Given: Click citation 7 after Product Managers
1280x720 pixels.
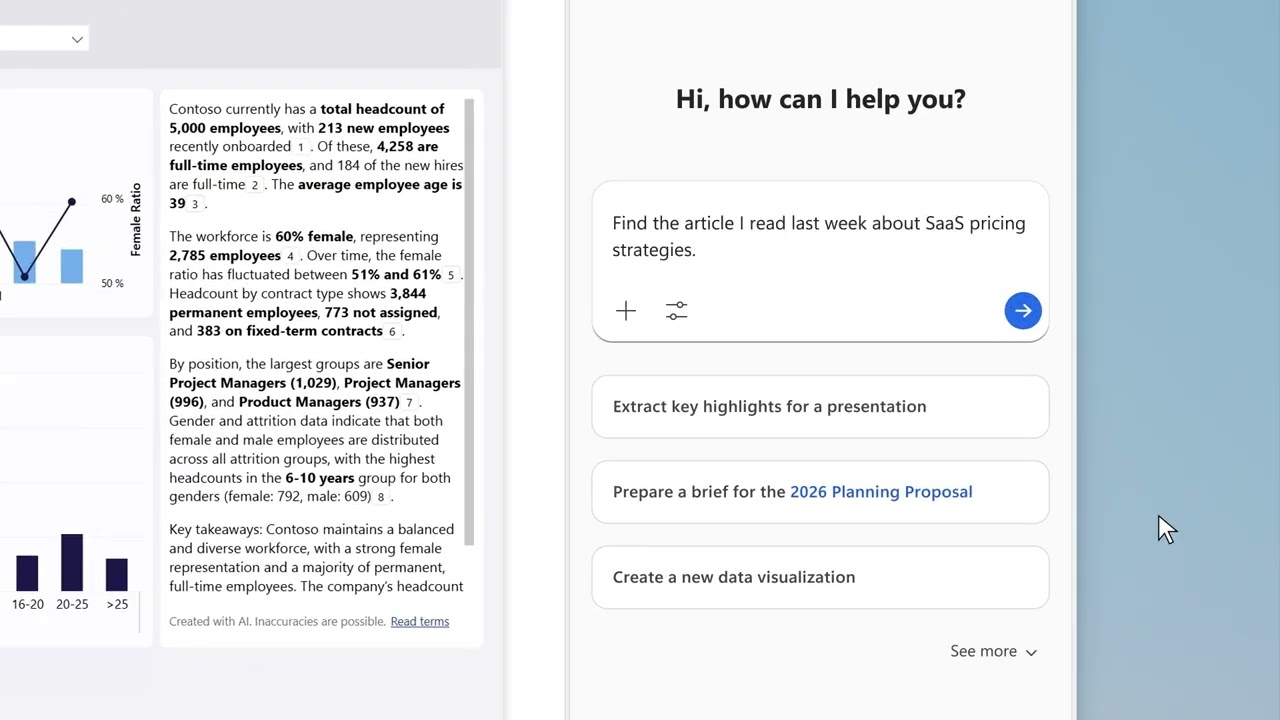Looking at the screenshot, I should pyautogui.click(x=409, y=403).
